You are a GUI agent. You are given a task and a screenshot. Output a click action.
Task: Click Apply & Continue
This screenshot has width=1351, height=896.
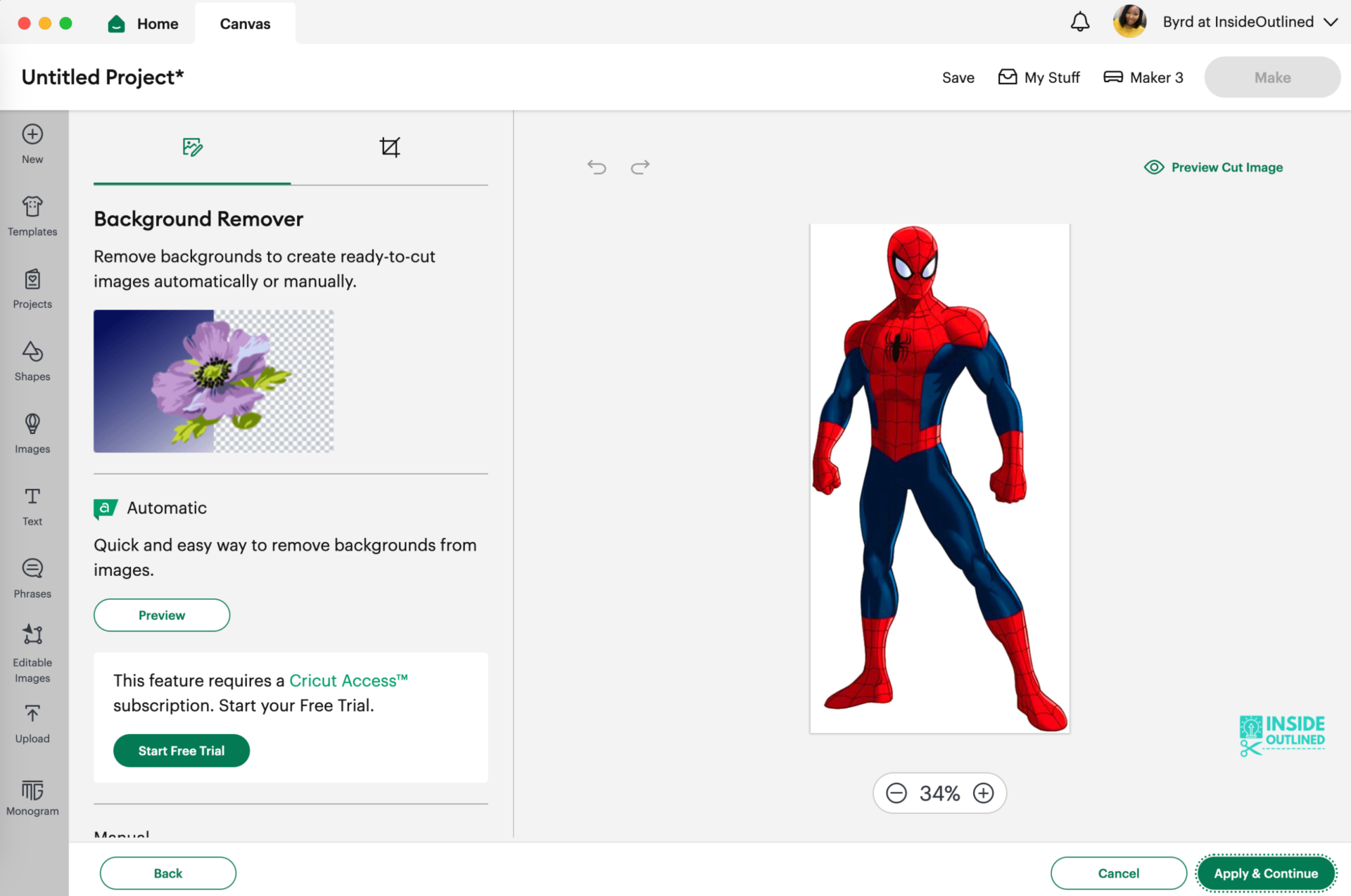pyautogui.click(x=1265, y=873)
